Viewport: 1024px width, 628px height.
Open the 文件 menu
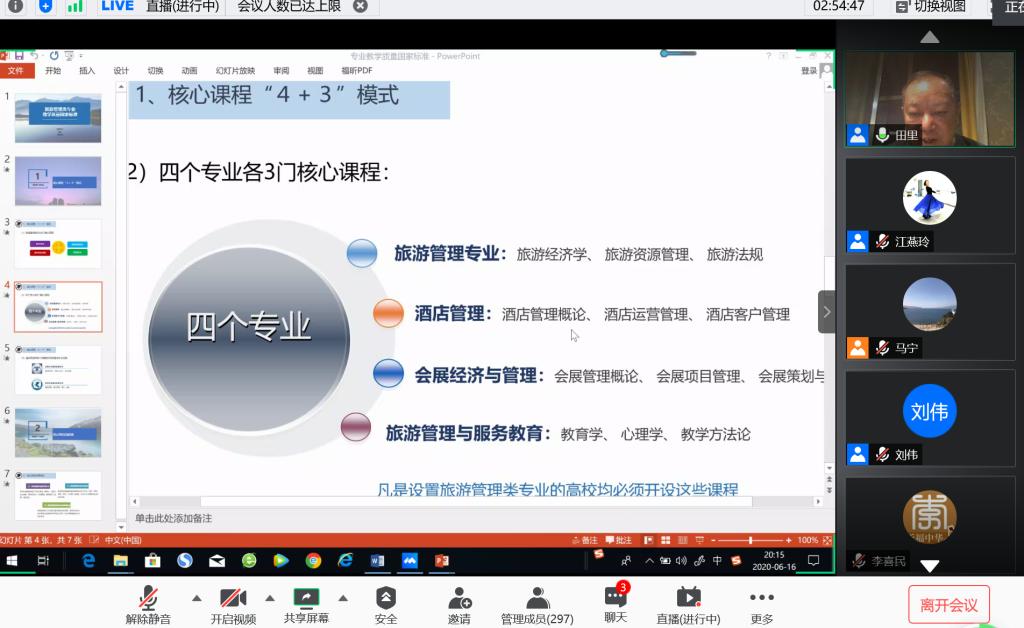click(x=16, y=71)
